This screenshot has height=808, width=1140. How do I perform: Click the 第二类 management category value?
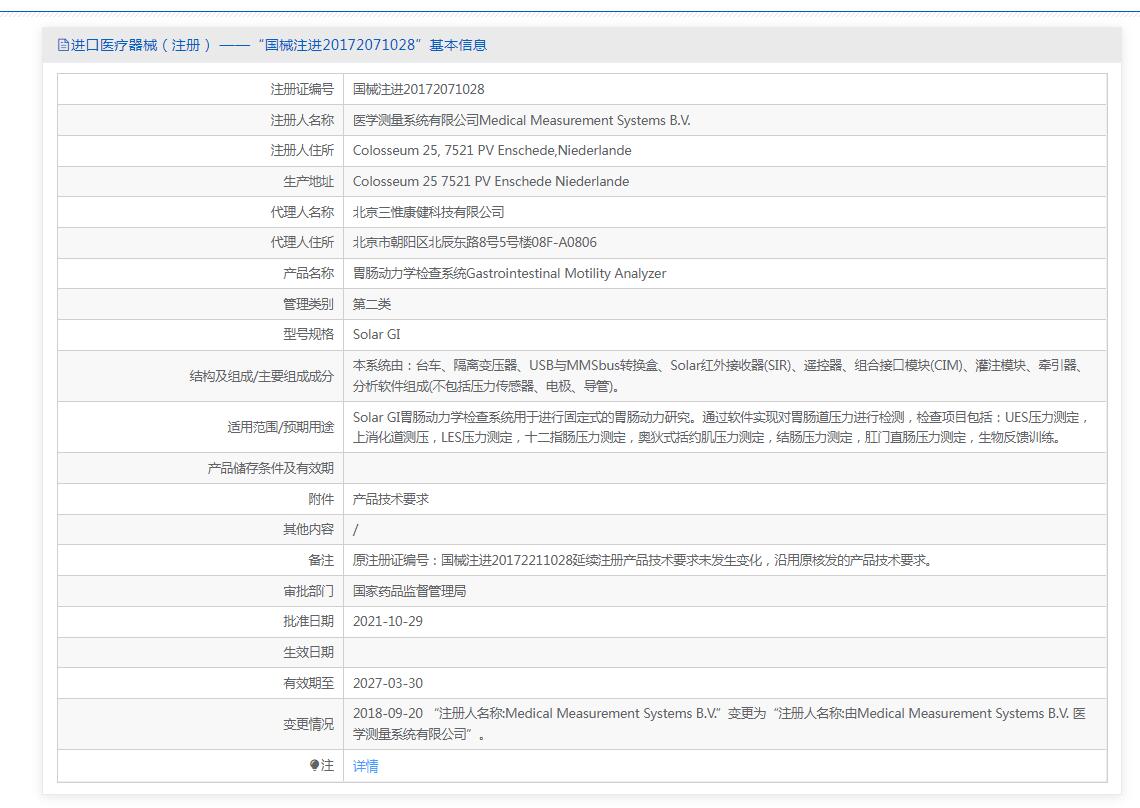pos(372,304)
